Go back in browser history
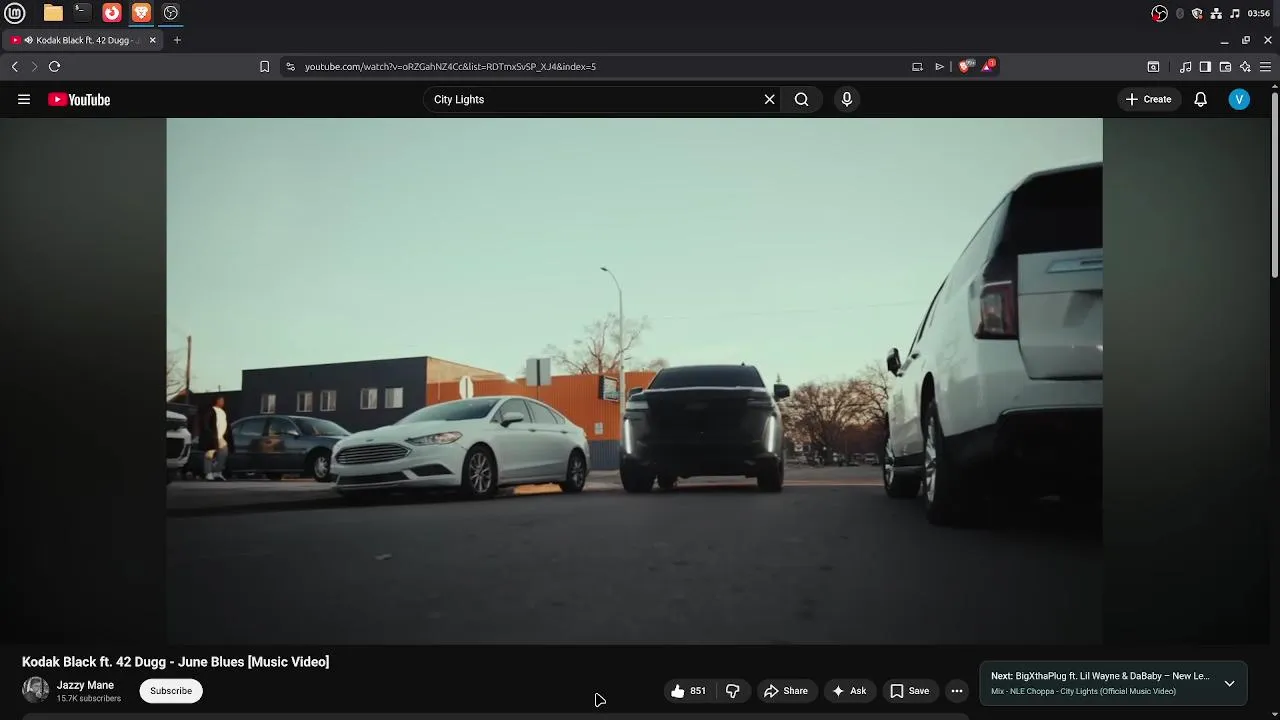Image resolution: width=1280 pixels, height=720 pixels. [x=14, y=67]
